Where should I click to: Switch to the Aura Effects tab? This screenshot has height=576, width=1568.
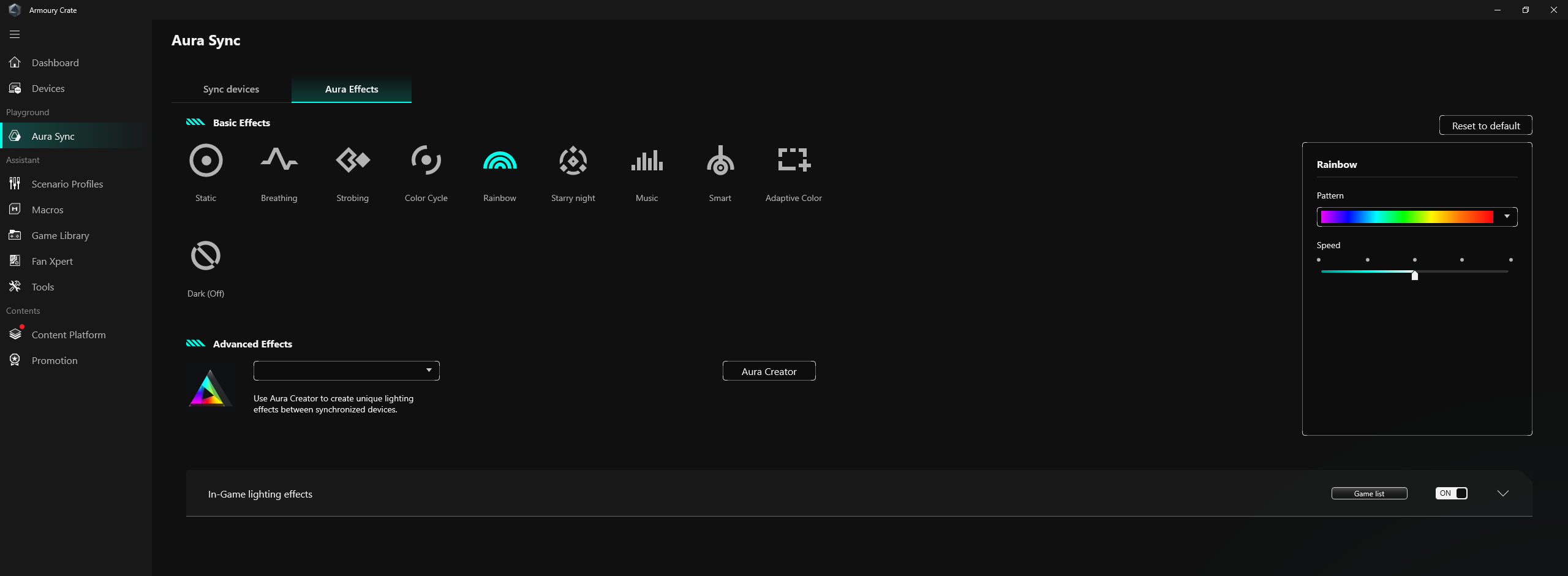(x=352, y=89)
